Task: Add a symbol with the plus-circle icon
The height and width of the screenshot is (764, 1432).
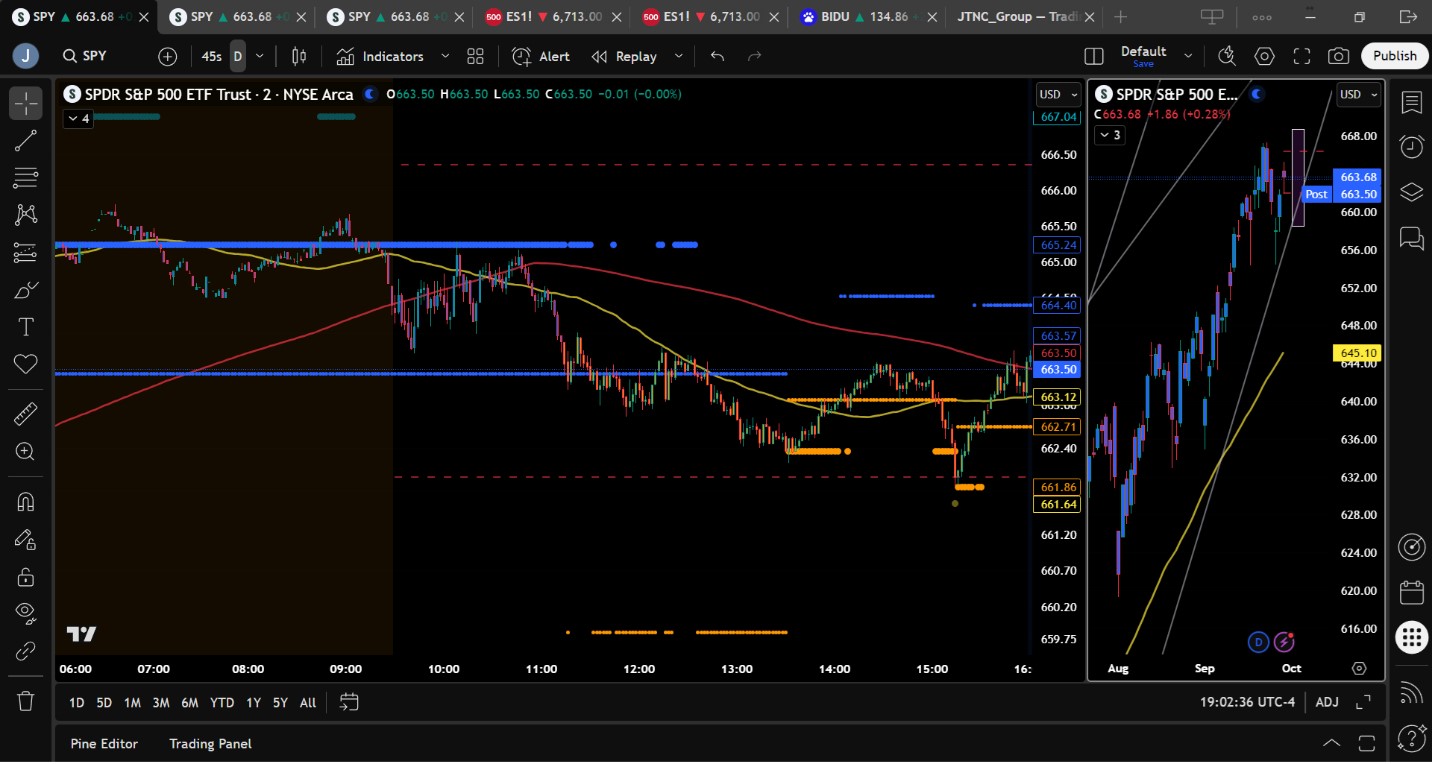Action: pos(167,56)
